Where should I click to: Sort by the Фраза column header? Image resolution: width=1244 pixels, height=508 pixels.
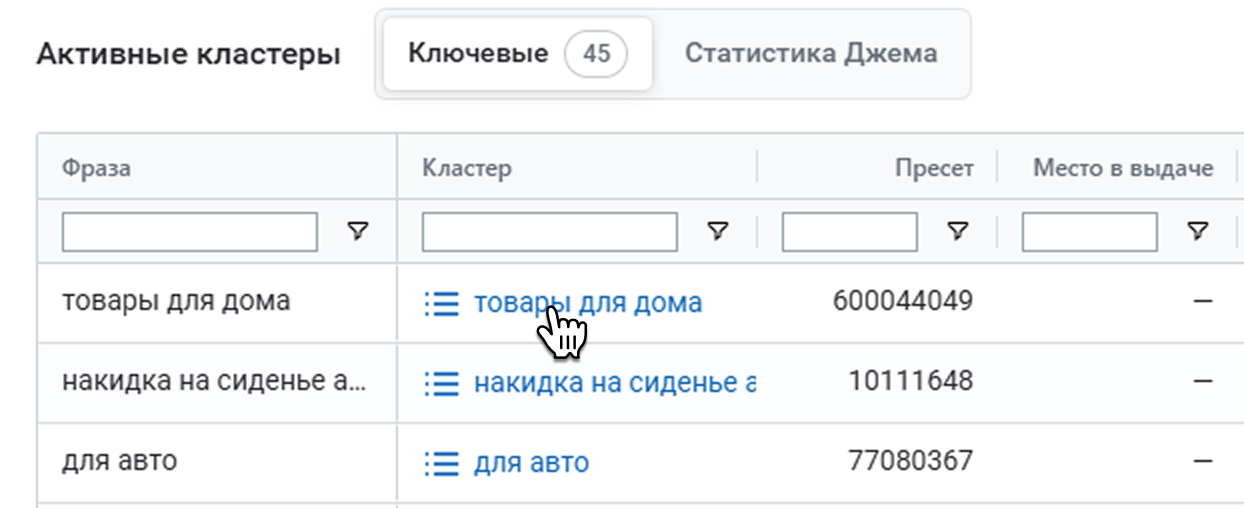click(96, 168)
